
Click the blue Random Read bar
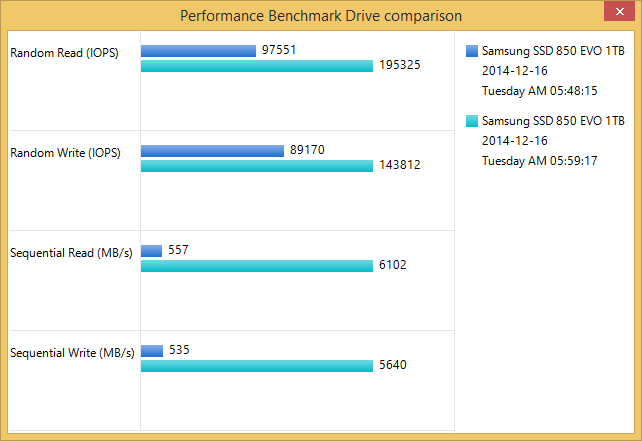point(198,51)
